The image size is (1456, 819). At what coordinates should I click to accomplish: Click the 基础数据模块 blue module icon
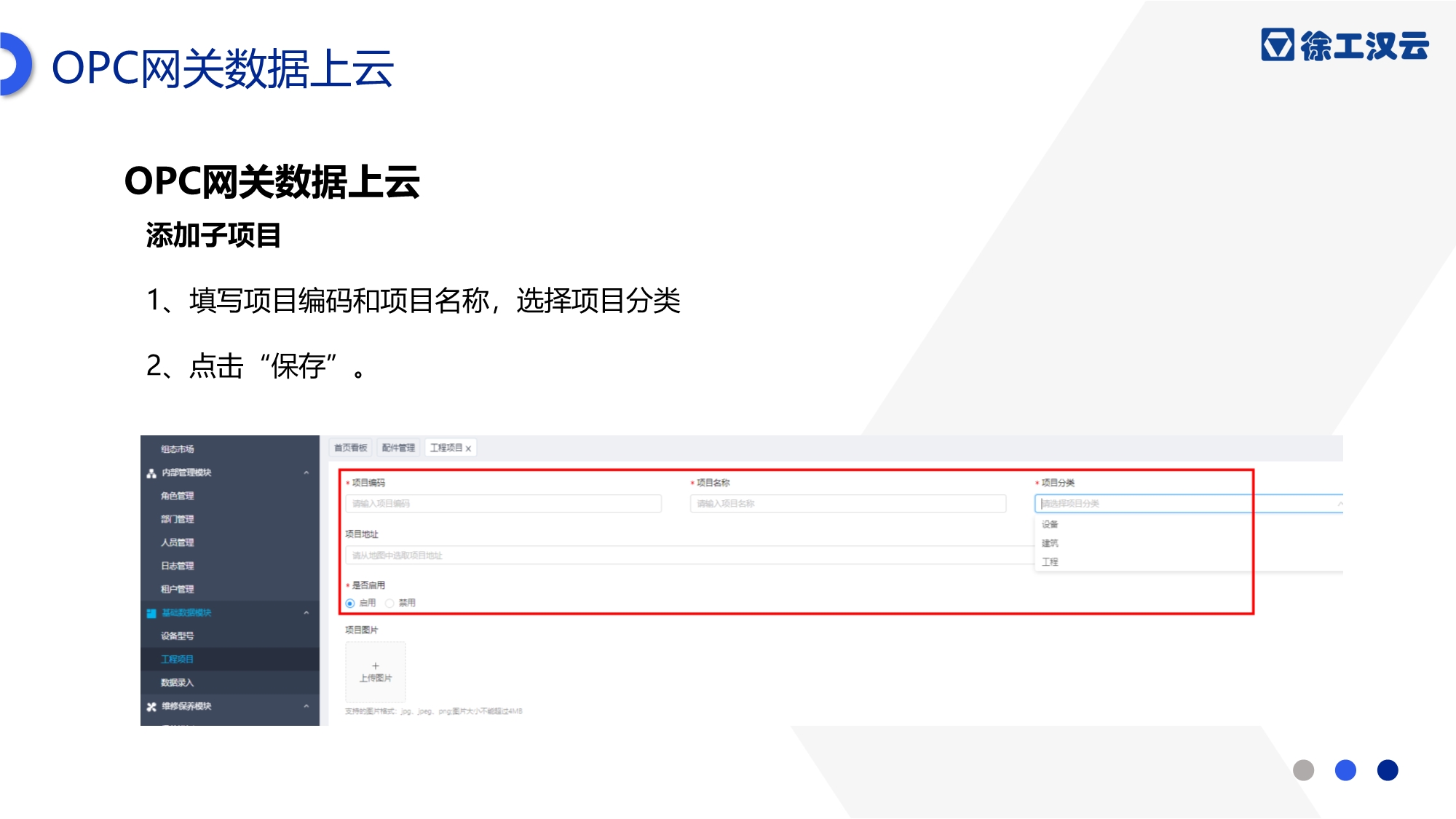151,613
